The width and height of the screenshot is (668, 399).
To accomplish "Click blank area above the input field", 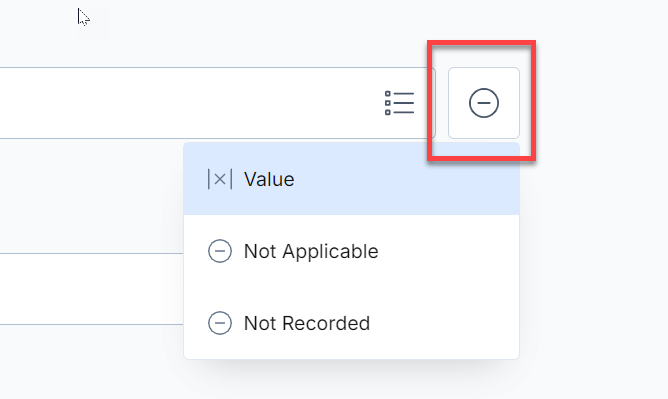I will [x=256, y=34].
